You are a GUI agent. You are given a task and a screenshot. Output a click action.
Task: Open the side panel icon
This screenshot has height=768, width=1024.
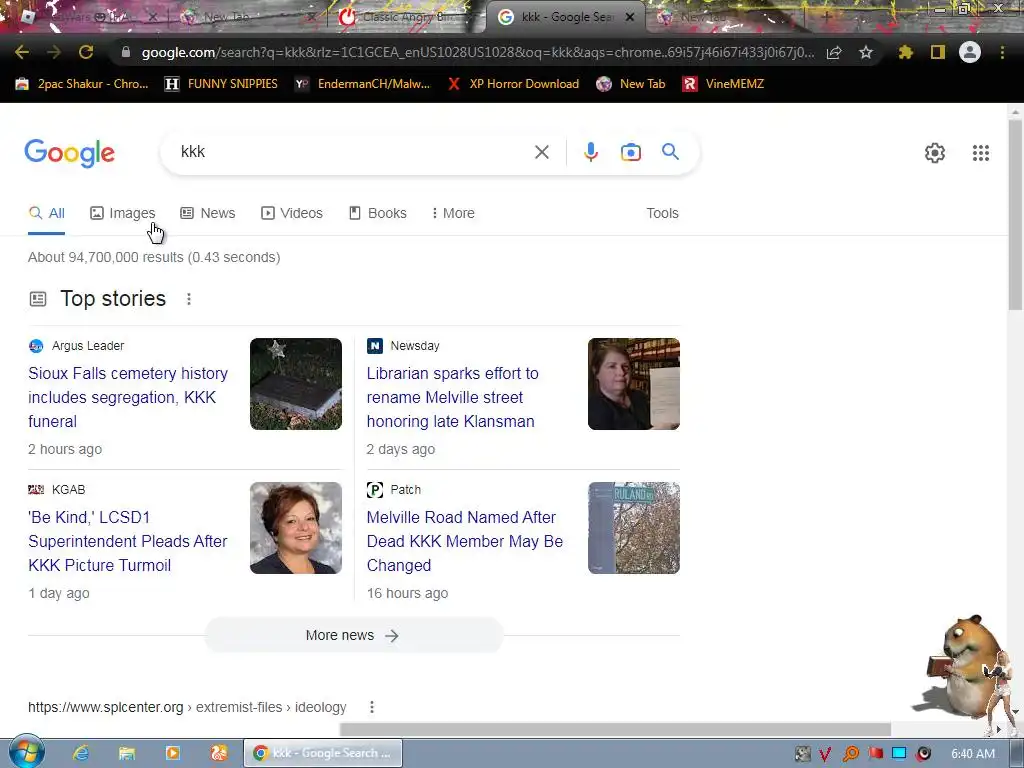point(938,52)
